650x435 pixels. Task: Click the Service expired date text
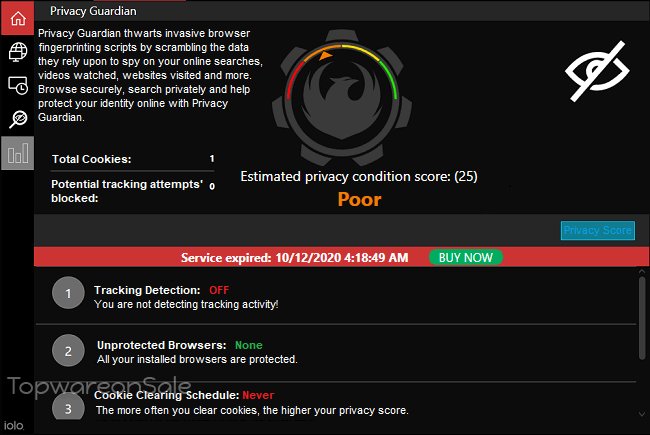coord(294,258)
